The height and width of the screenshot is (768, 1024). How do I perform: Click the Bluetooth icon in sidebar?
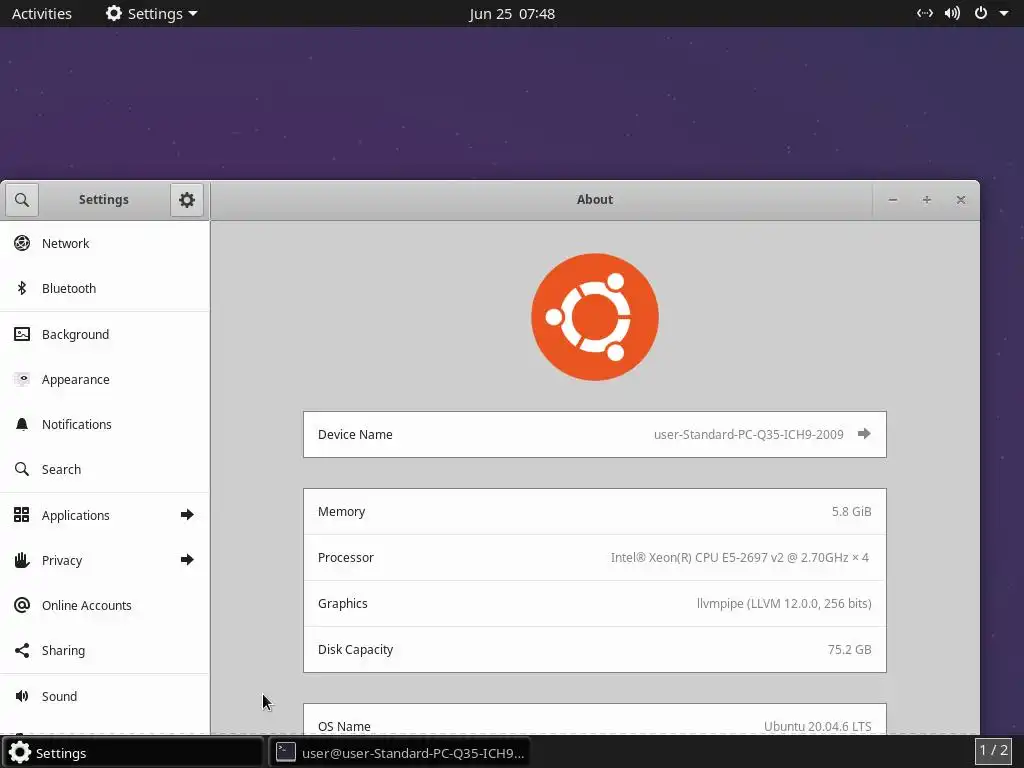22,288
